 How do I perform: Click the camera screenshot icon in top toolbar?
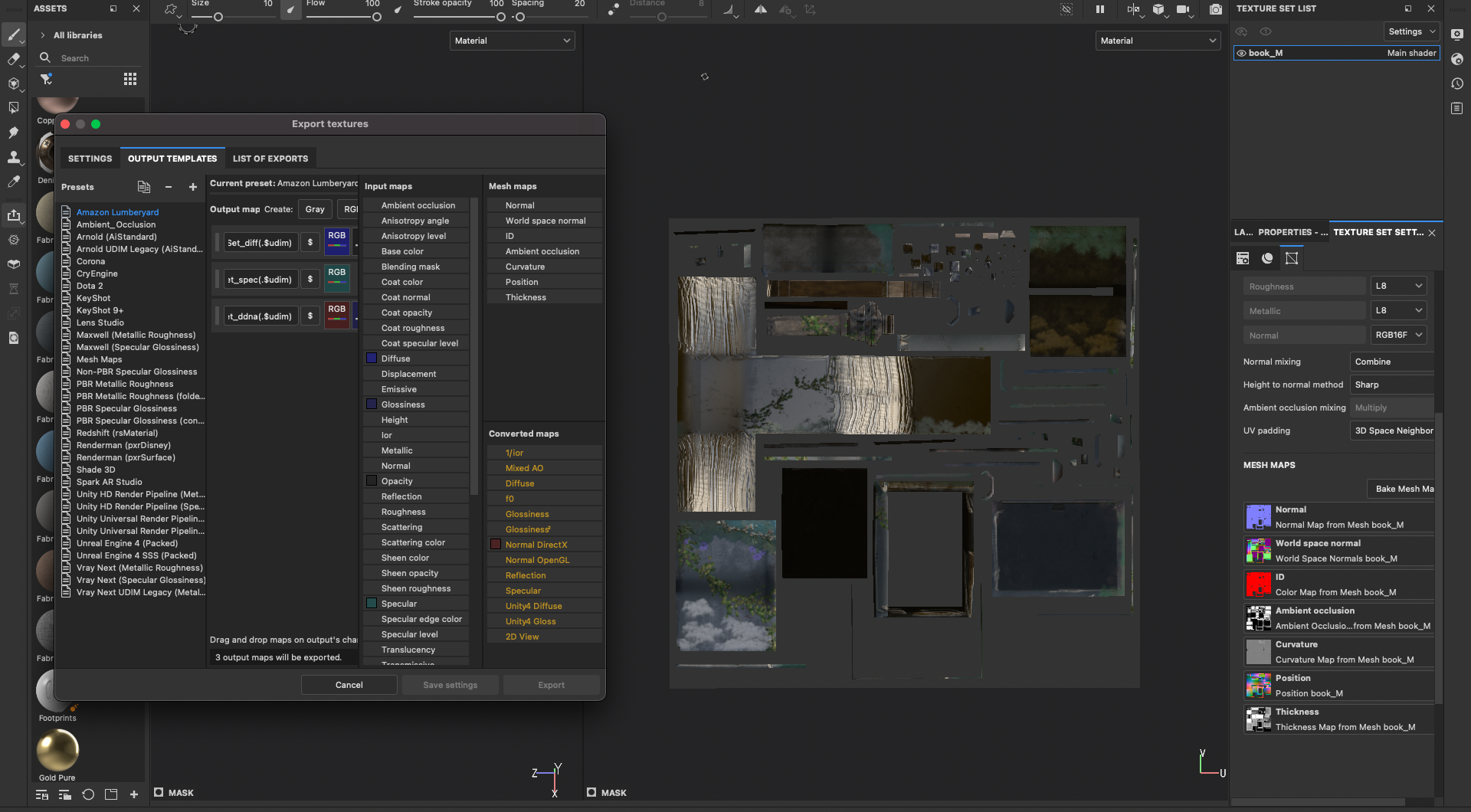(x=1215, y=9)
